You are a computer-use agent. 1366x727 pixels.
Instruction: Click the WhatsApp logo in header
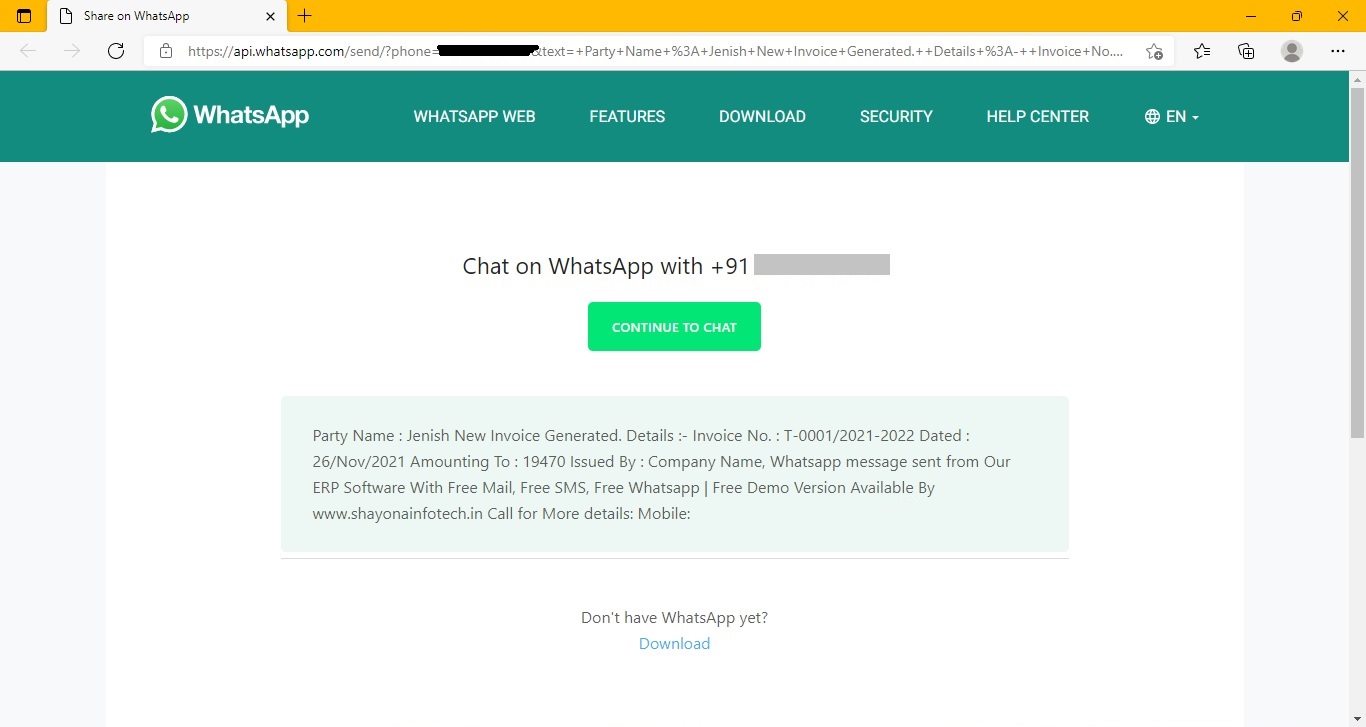tap(230, 115)
